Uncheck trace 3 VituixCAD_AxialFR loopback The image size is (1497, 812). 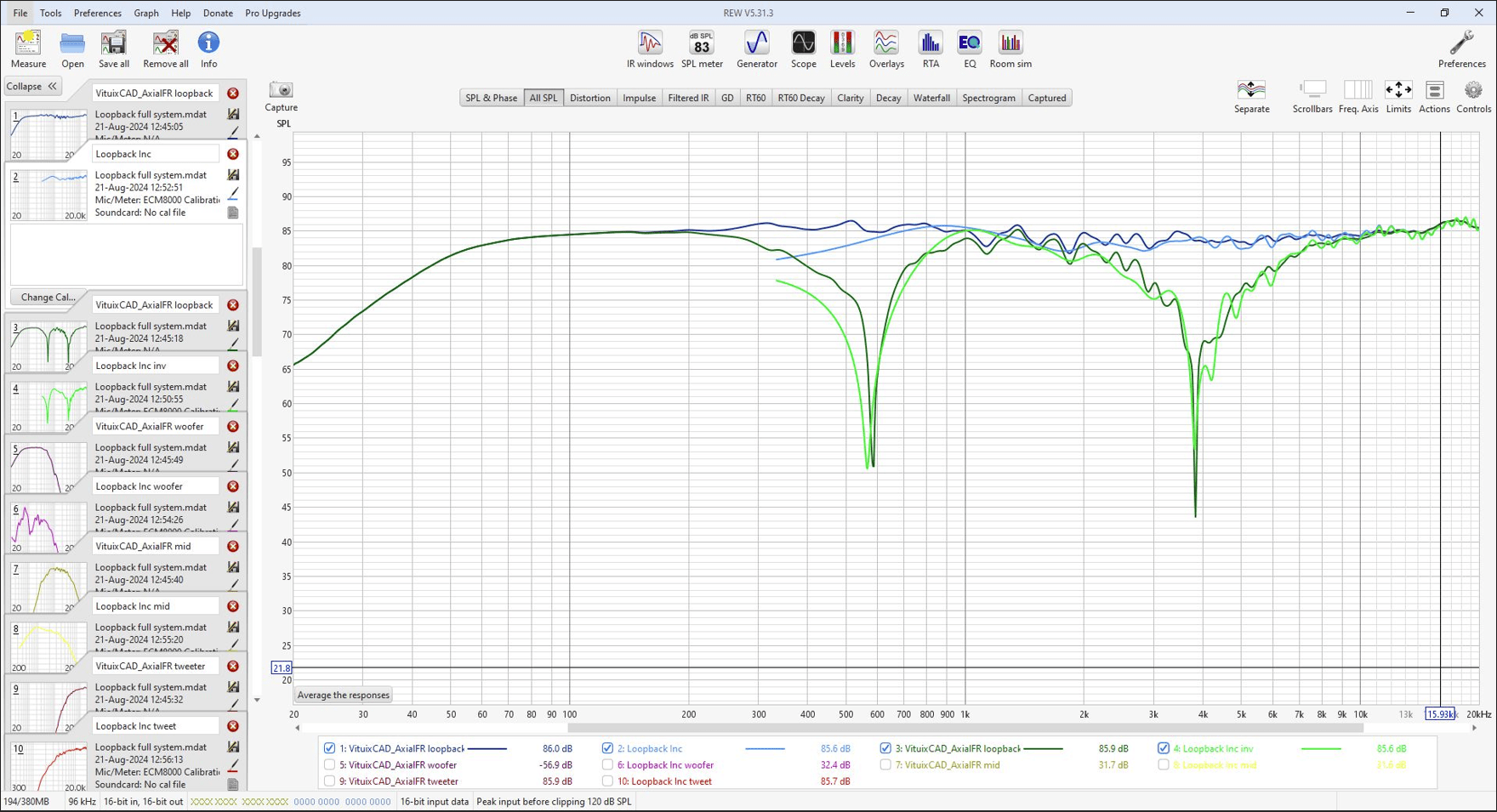click(885, 748)
